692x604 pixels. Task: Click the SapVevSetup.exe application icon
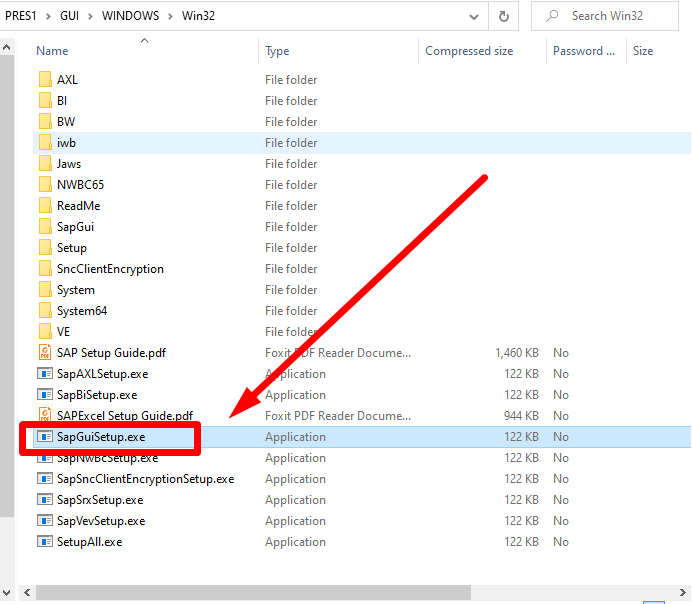45,521
